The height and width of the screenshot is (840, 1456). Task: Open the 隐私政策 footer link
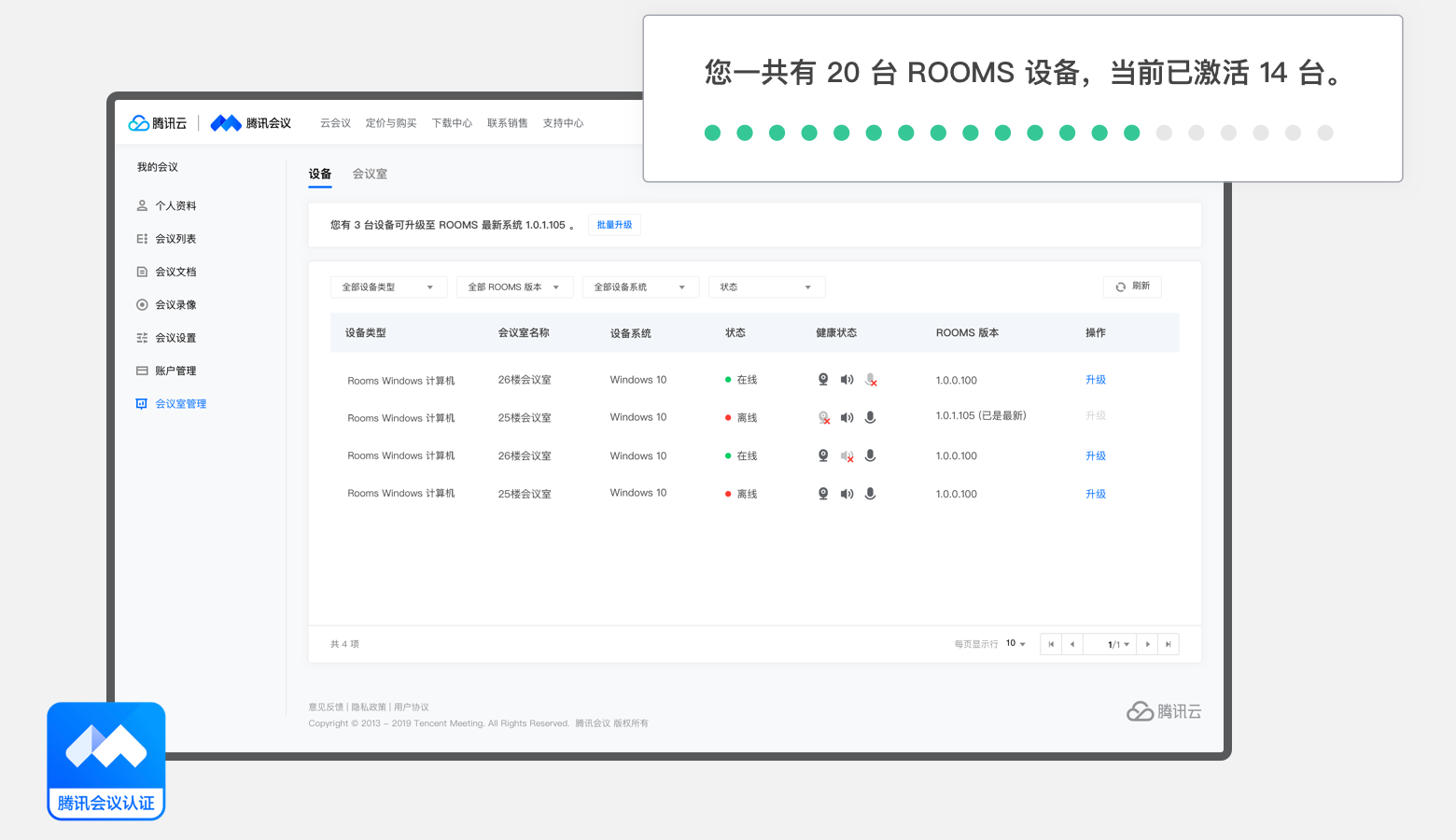click(369, 707)
